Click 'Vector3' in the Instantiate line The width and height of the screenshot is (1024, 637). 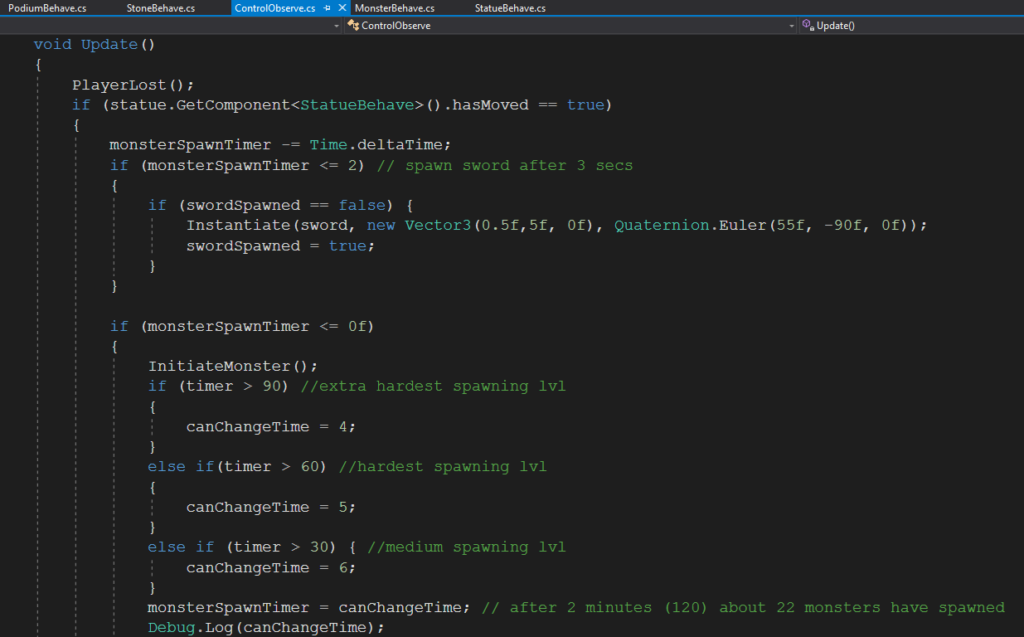438,225
